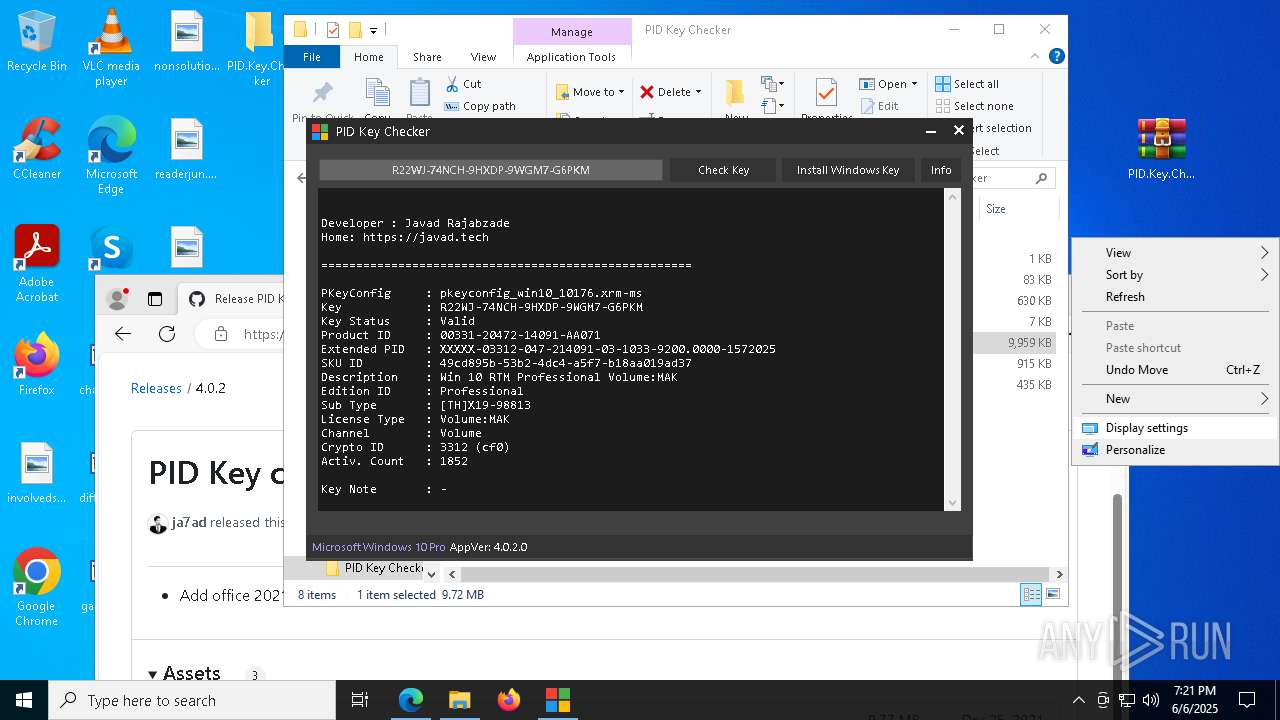Click the Releases breadcrumb link in browser
Image resolution: width=1280 pixels, height=720 pixels.
point(156,388)
